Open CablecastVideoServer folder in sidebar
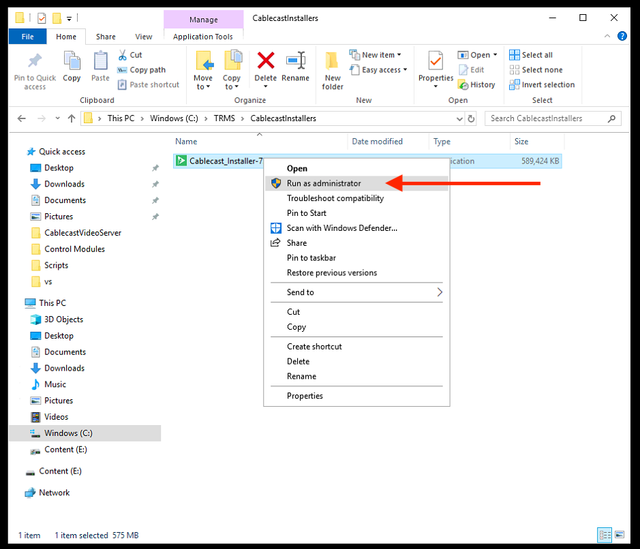 coord(83,233)
